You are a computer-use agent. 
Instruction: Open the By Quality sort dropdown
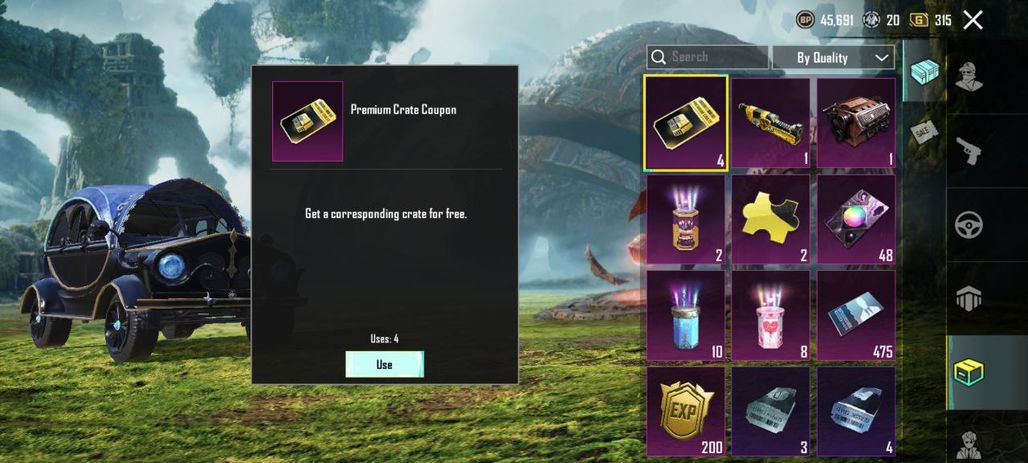[833, 58]
